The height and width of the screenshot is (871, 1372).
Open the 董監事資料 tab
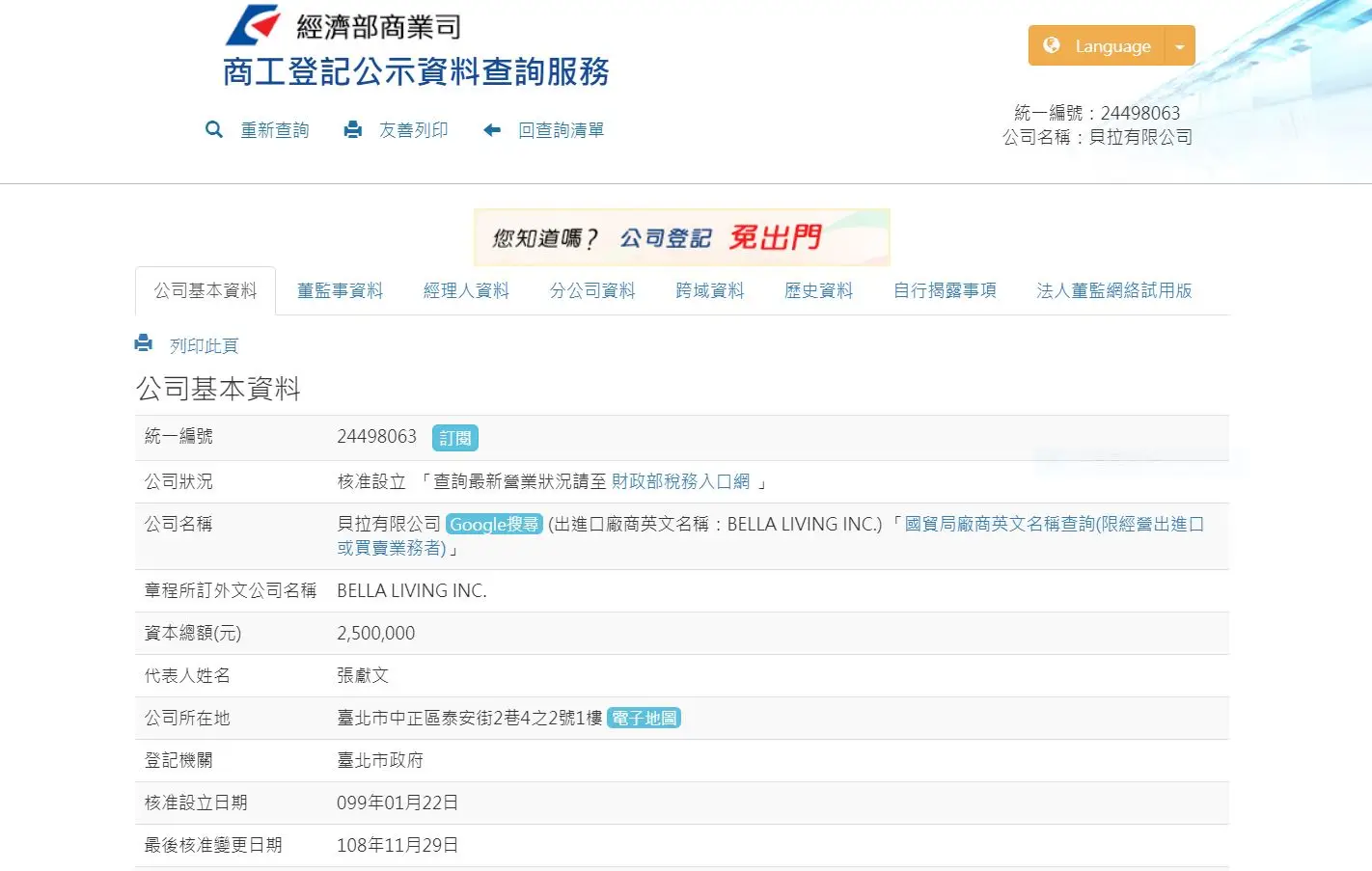pyautogui.click(x=340, y=290)
